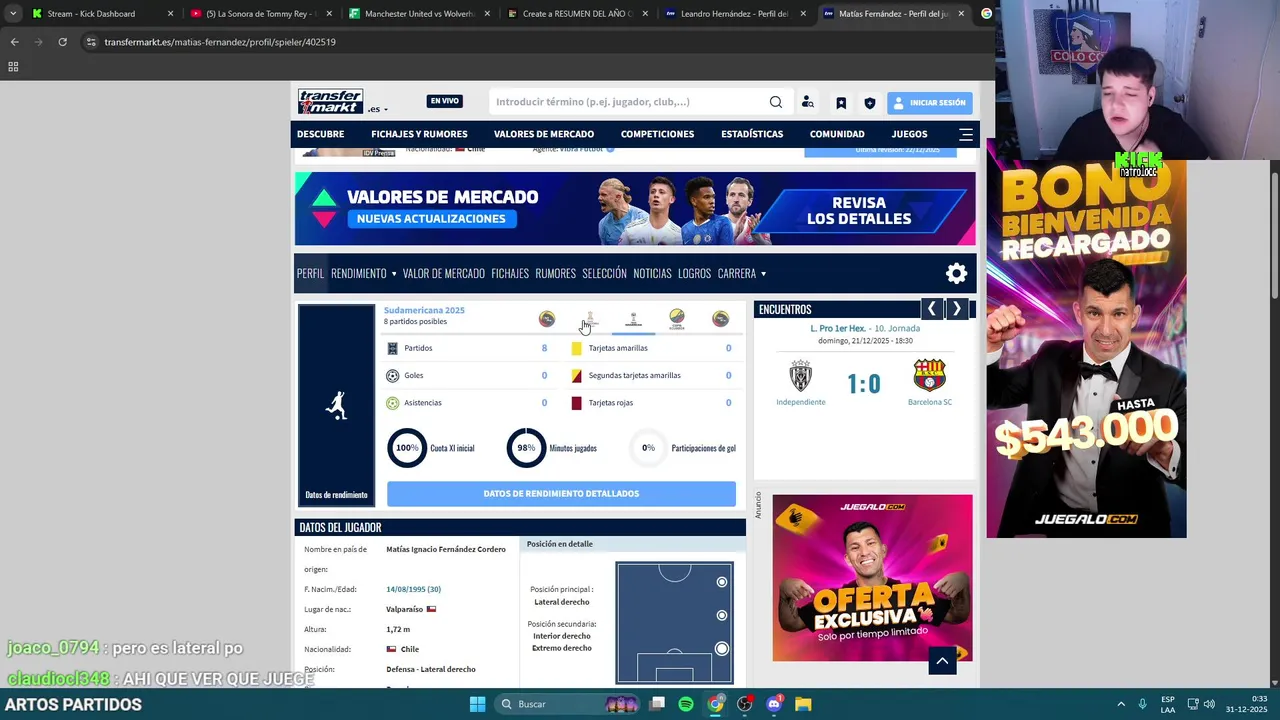Click the En Vivo button

tap(445, 101)
